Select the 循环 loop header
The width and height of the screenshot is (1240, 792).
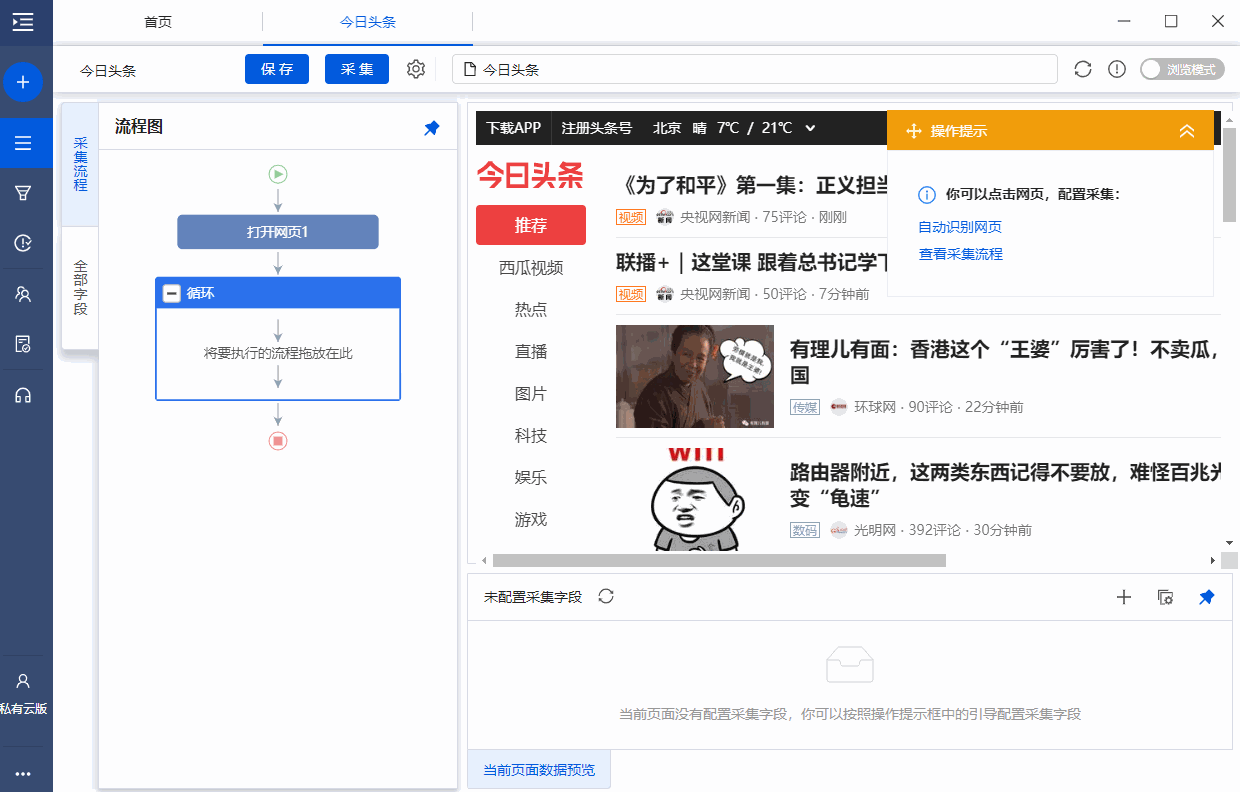(x=278, y=293)
